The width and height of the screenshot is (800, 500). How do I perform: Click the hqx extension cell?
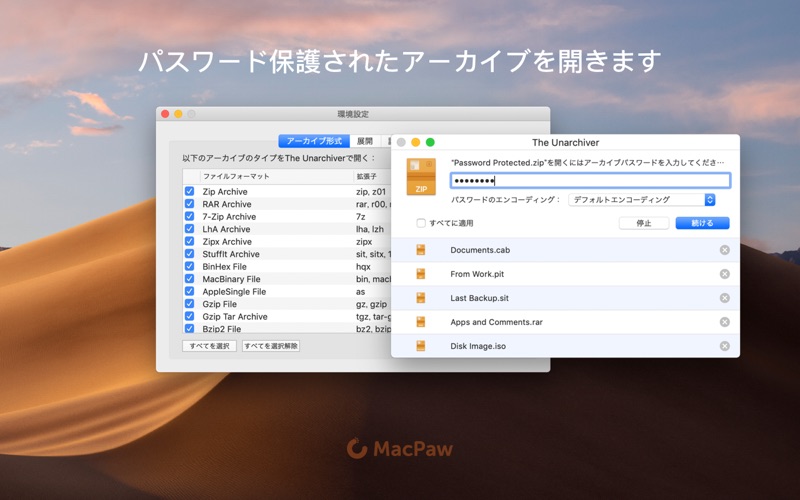(363, 267)
